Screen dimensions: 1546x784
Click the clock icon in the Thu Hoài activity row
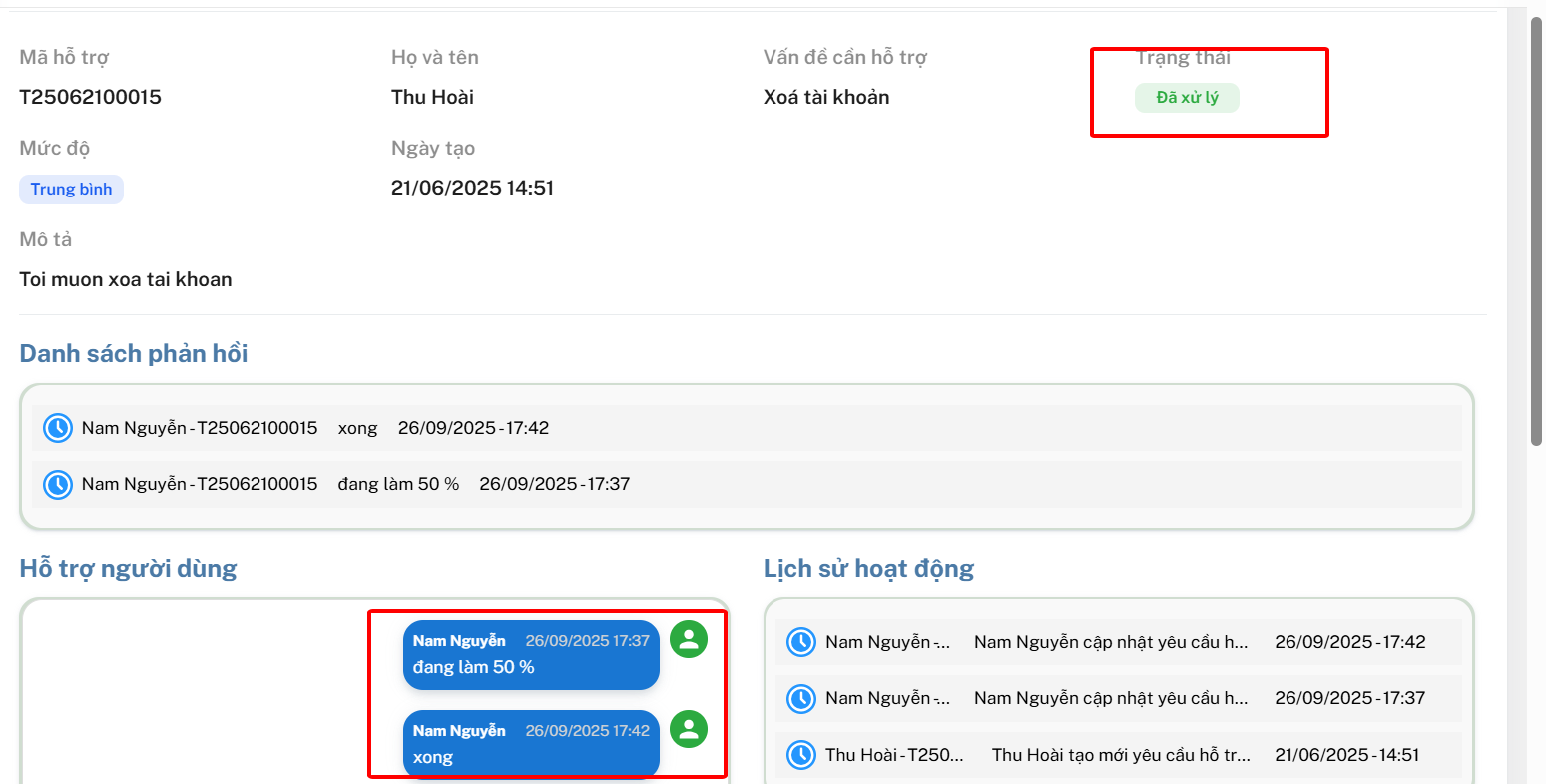[x=801, y=755]
